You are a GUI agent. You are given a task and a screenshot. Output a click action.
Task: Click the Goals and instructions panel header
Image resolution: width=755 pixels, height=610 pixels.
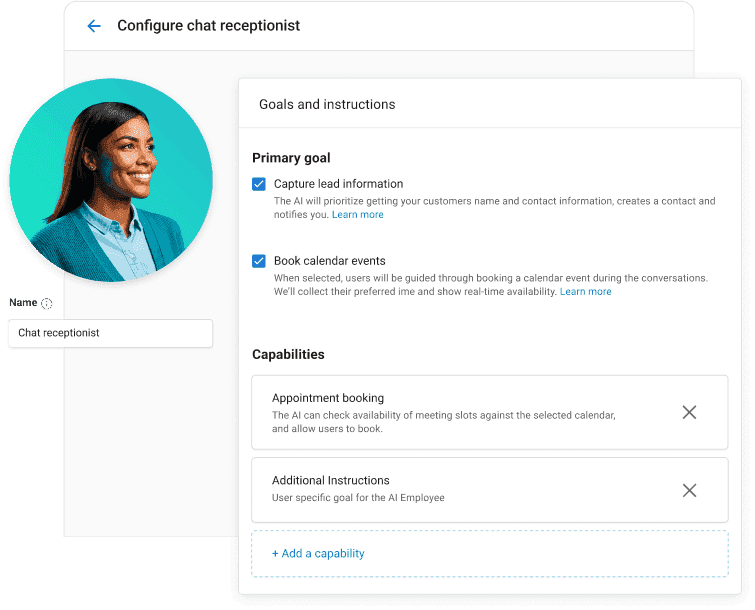[327, 104]
